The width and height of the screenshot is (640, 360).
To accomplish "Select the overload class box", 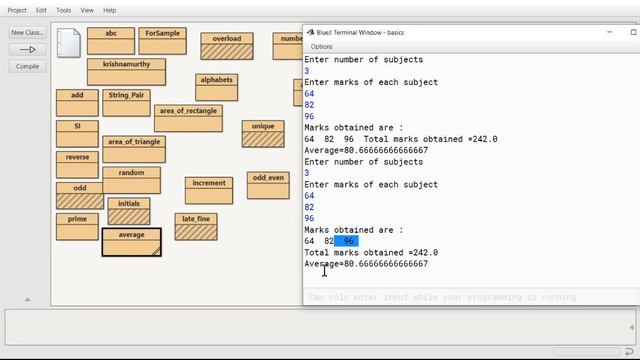I will 227,46.
